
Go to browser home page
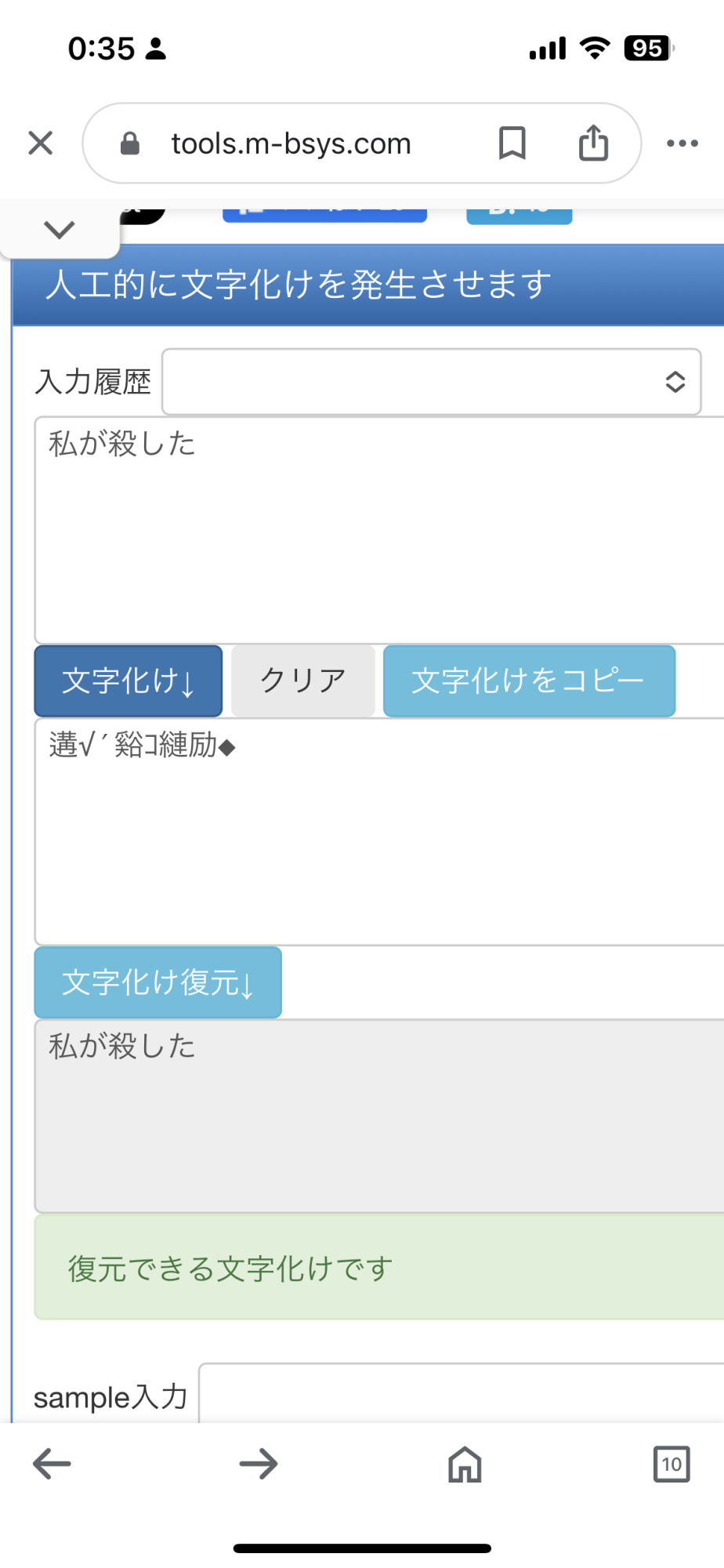click(465, 1464)
